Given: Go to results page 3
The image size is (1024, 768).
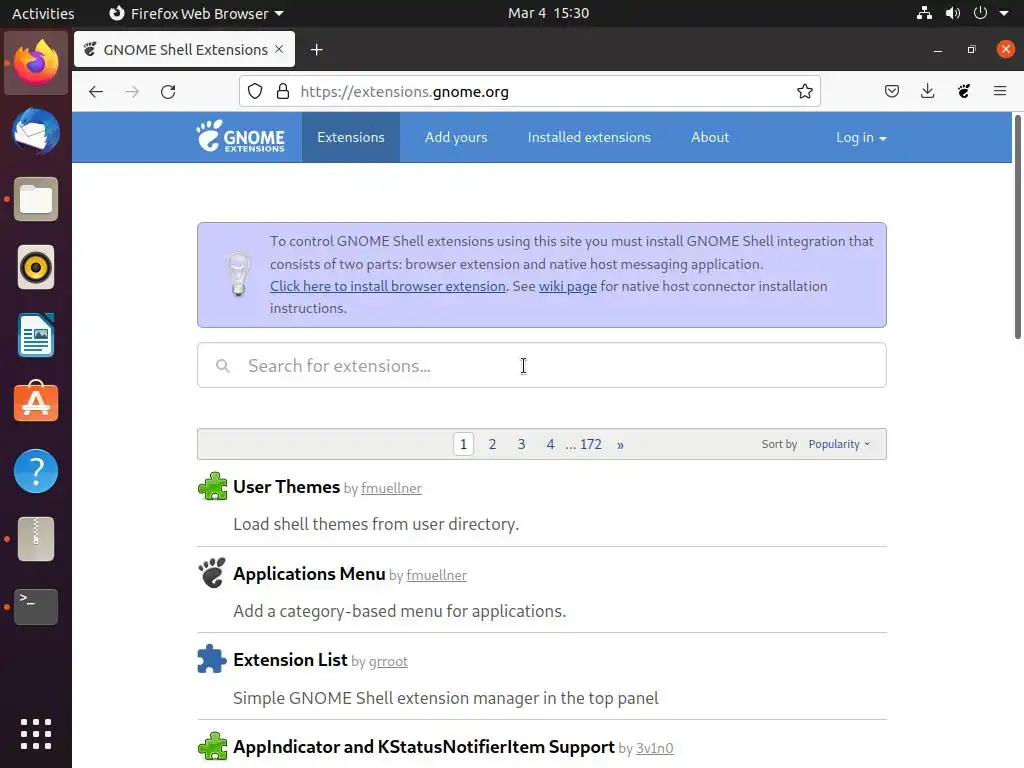Looking at the screenshot, I should [521, 444].
